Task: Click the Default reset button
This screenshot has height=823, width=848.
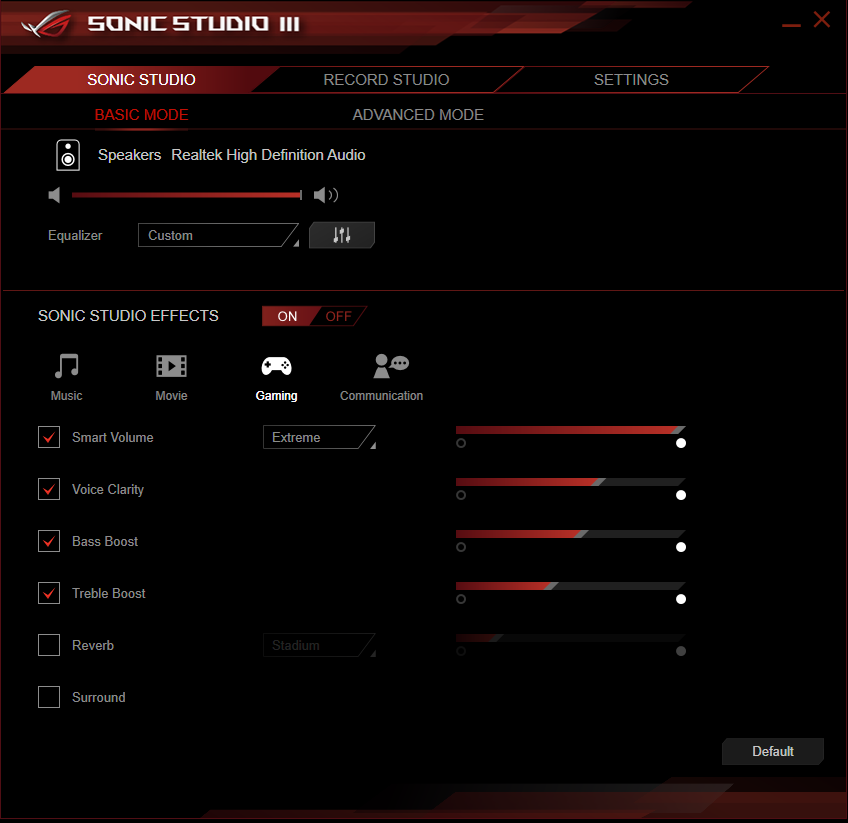Action: (x=773, y=751)
